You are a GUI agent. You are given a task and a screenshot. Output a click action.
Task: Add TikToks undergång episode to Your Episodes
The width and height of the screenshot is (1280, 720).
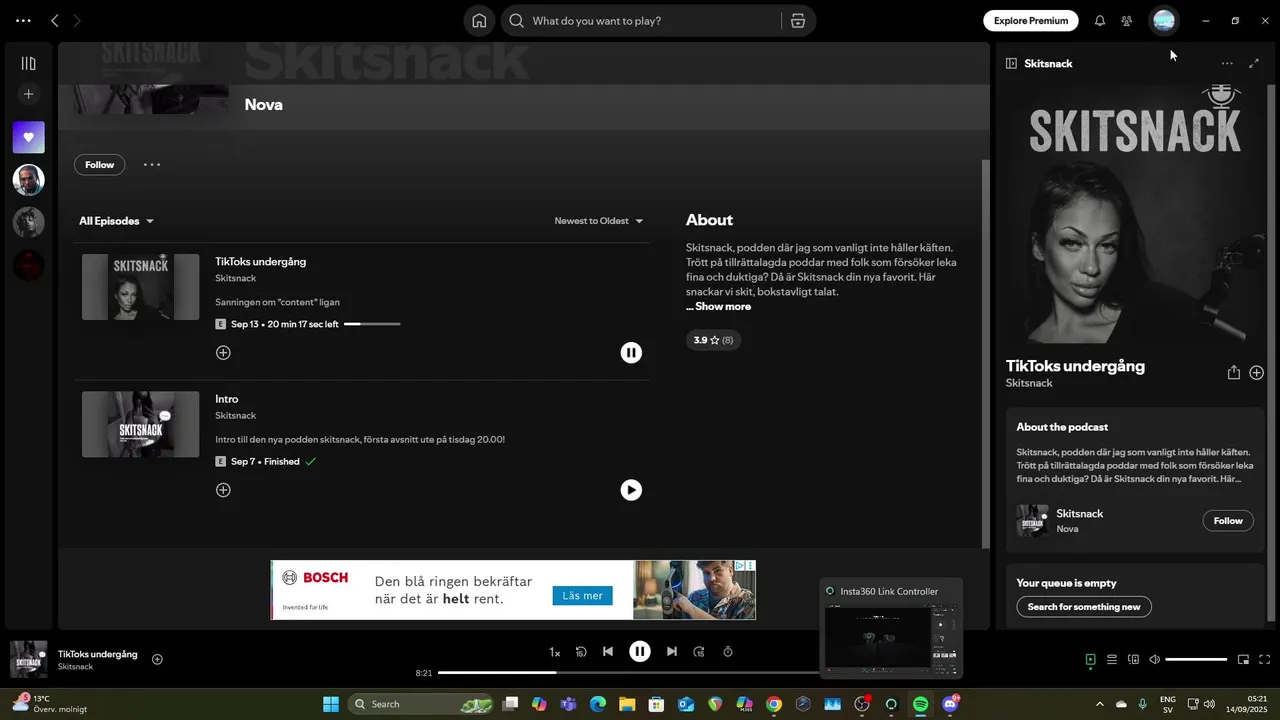pos(223,352)
